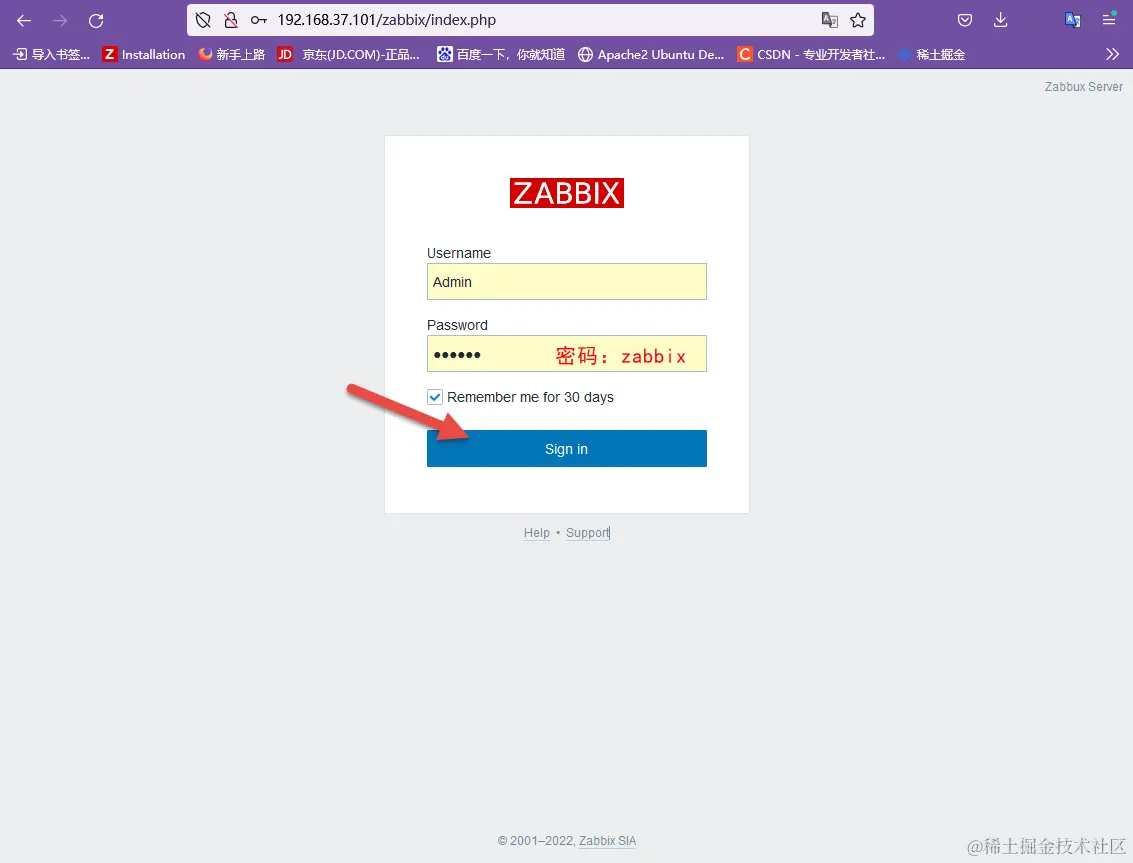Save page to Pocket

tap(964, 19)
